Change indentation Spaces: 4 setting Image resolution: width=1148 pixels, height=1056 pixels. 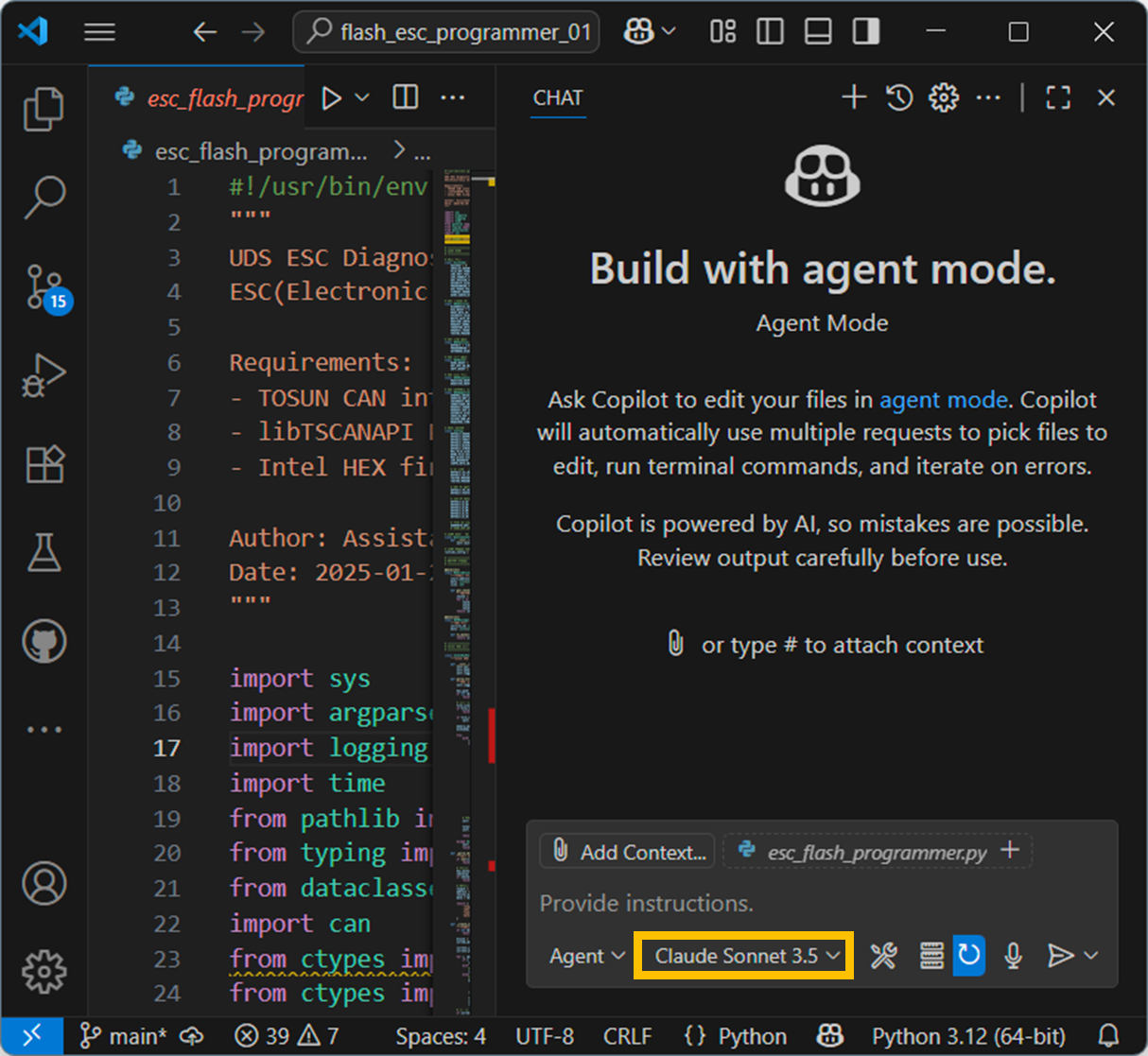441,1036
